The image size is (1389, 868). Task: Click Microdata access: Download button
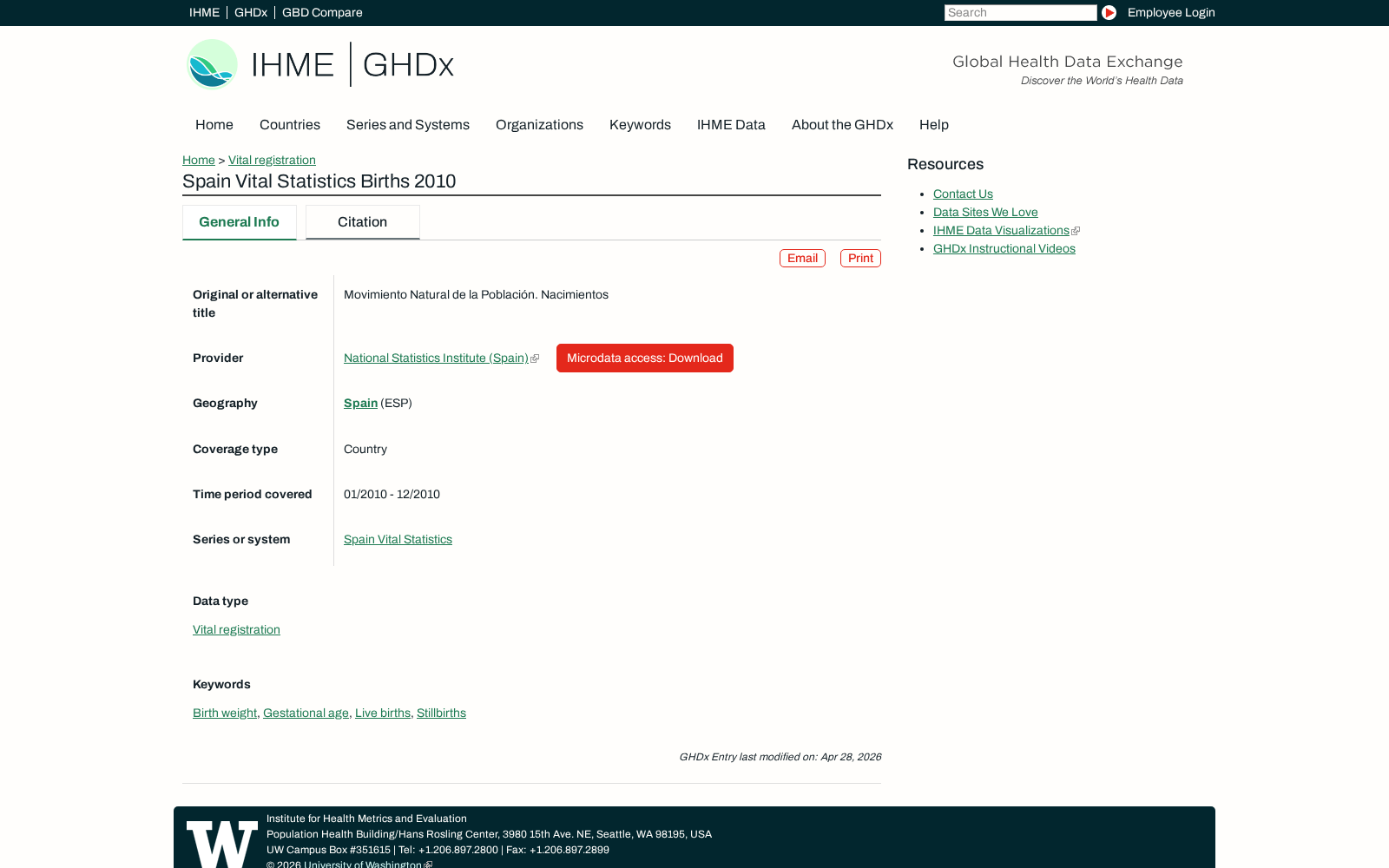click(x=645, y=358)
